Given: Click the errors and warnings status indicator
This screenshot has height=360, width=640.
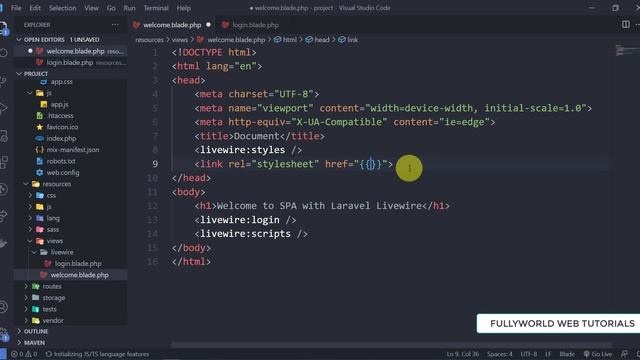Looking at the screenshot, I should click(x=24, y=354).
